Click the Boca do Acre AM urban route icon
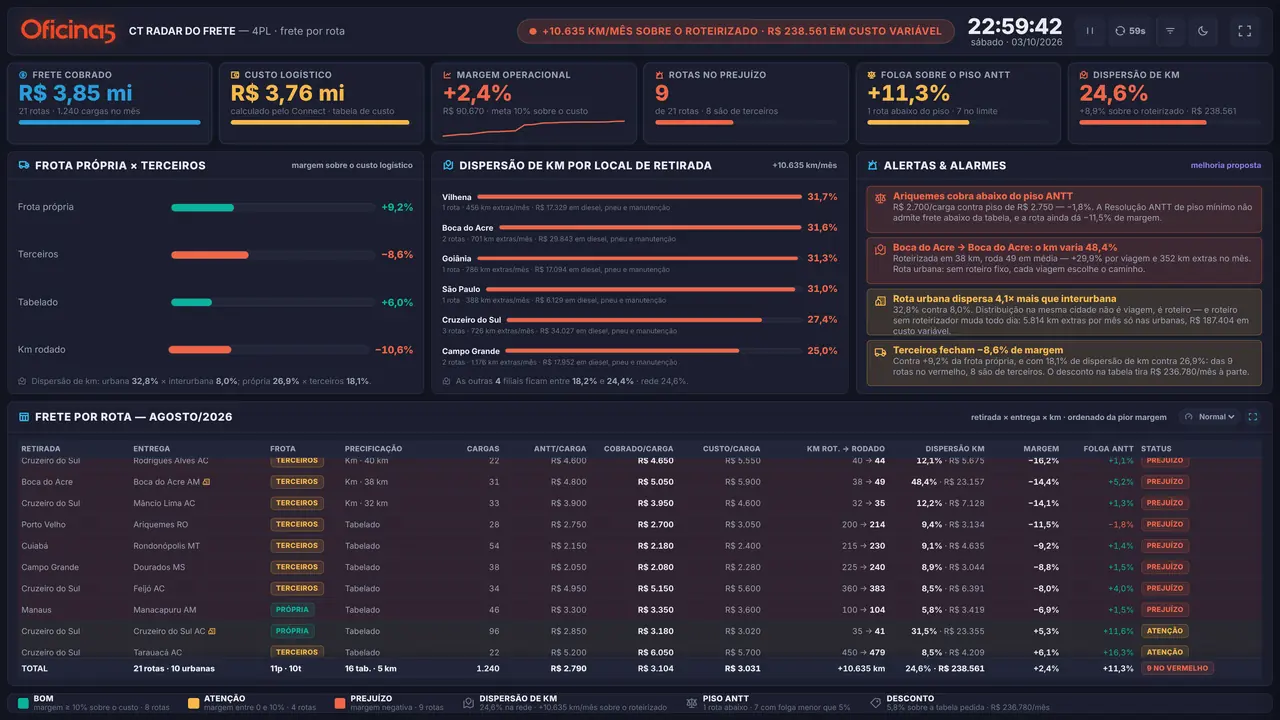The image size is (1280, 720). [x=206, y=482]
